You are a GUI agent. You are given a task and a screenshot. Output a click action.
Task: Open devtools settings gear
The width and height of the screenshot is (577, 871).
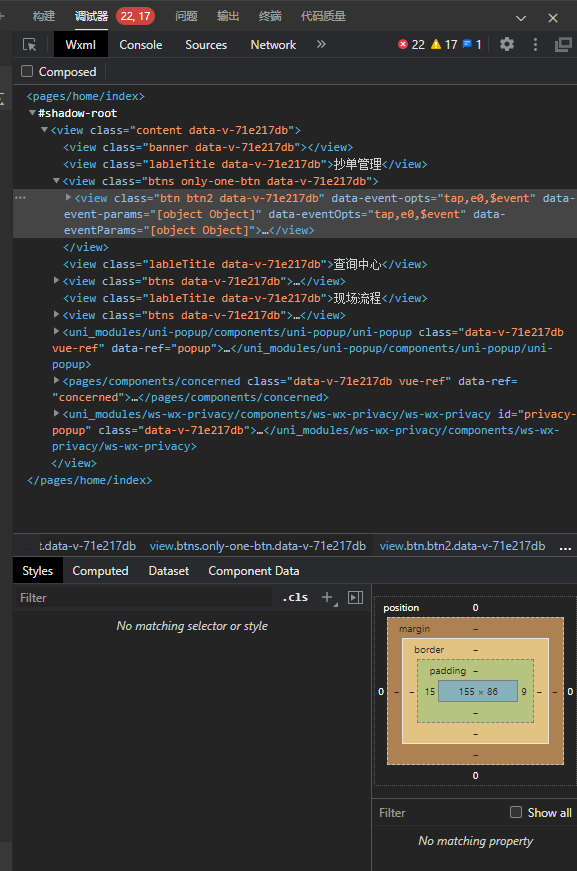click(x=506, y=44)
